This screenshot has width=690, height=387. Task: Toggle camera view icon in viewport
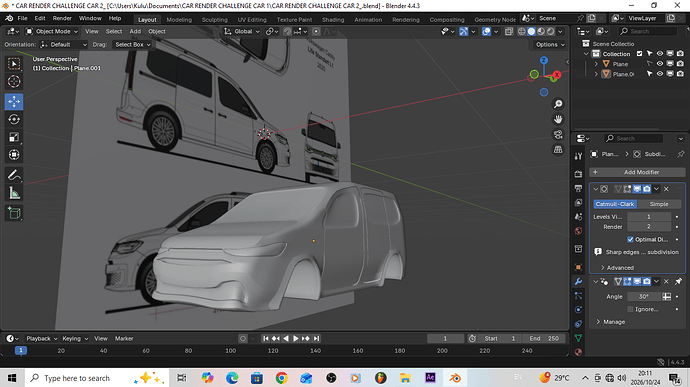point(558,135)
